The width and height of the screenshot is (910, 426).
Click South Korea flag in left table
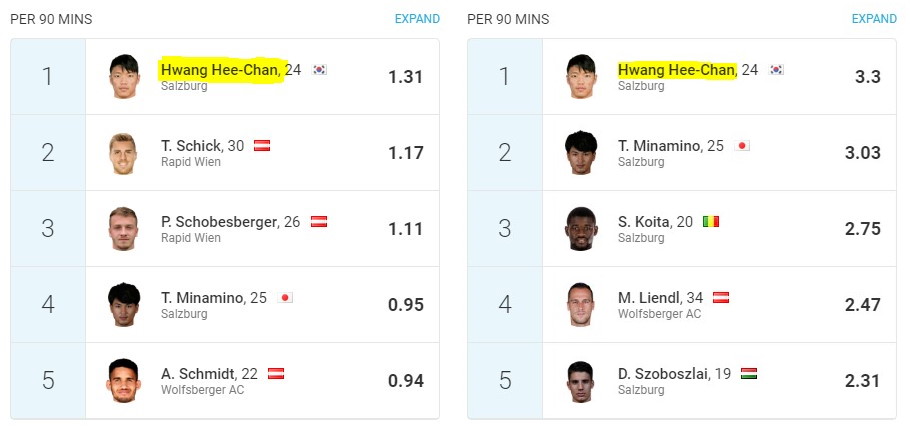(x=319, y=70)
